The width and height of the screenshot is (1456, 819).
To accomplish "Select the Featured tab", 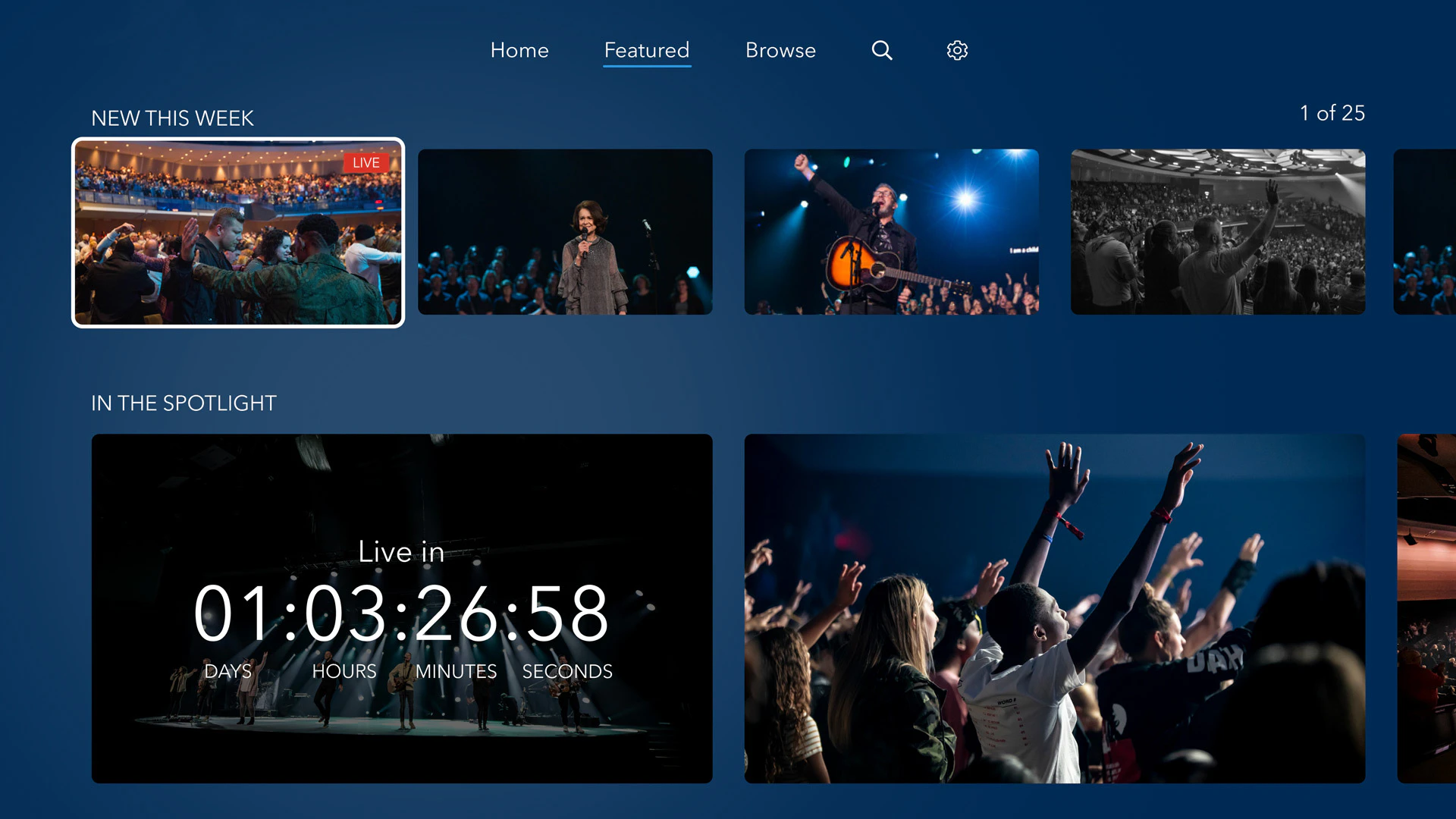I will coord(645,50).
